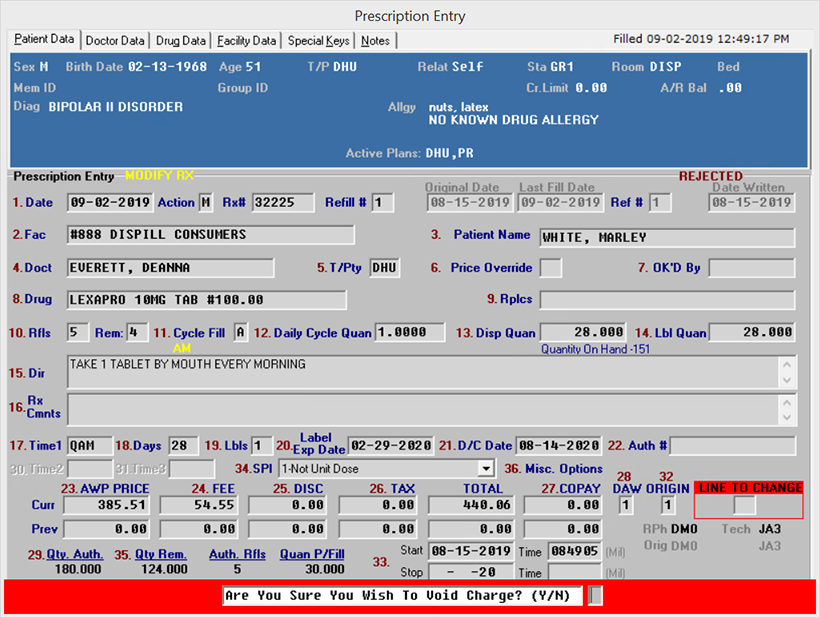Go to the Notes tab

[376, 41]
